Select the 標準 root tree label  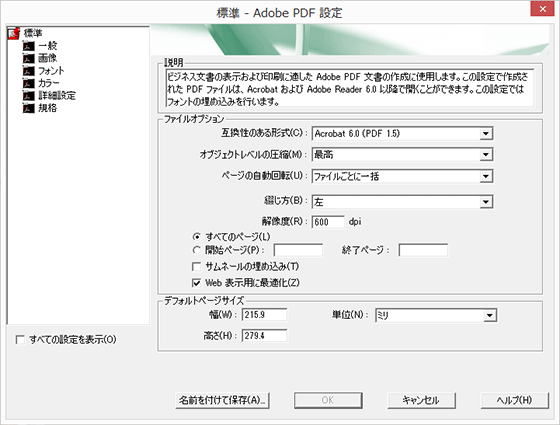33,34
